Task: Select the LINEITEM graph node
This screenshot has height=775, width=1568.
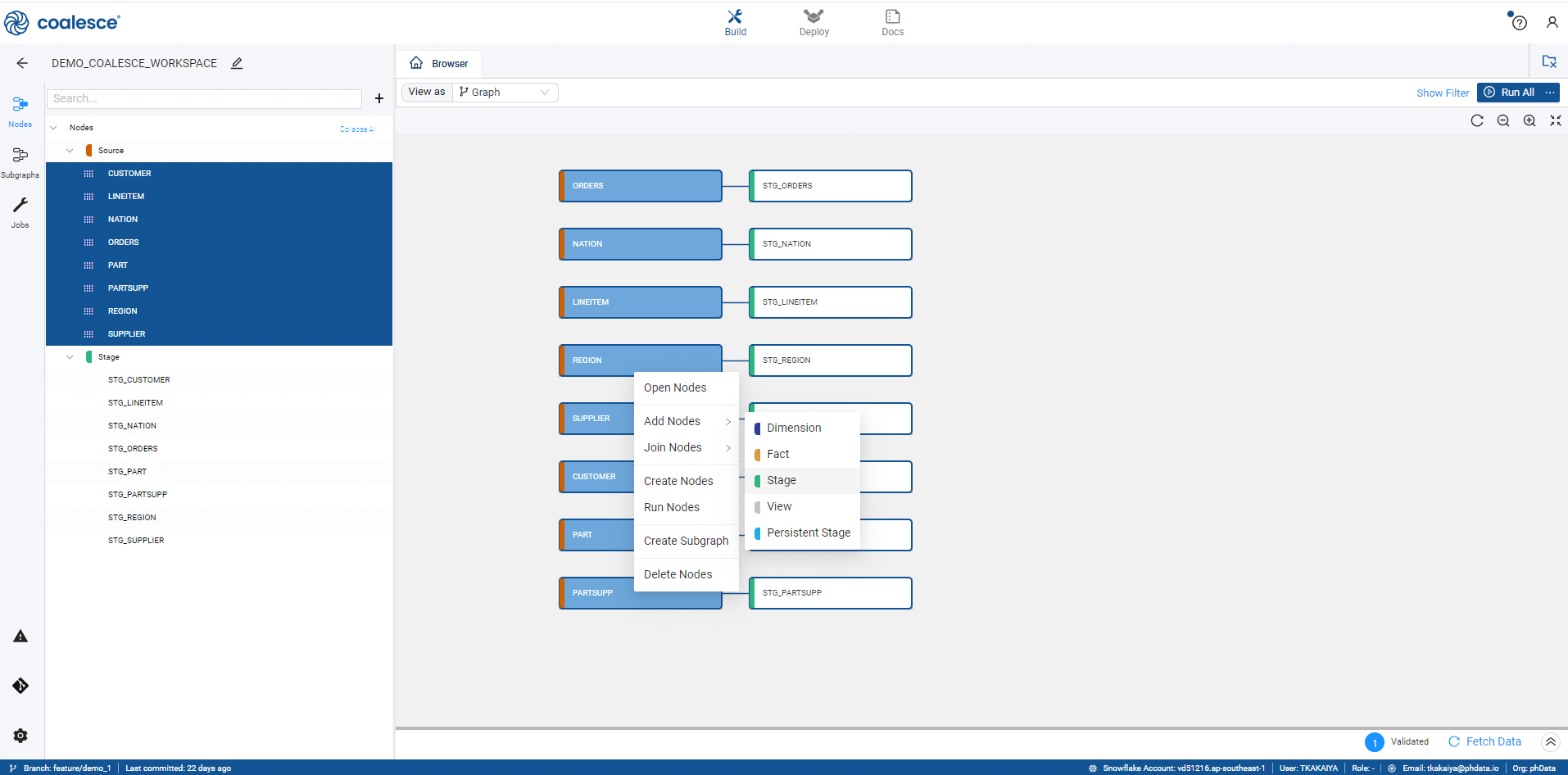Action: click(x=641, y=302)
